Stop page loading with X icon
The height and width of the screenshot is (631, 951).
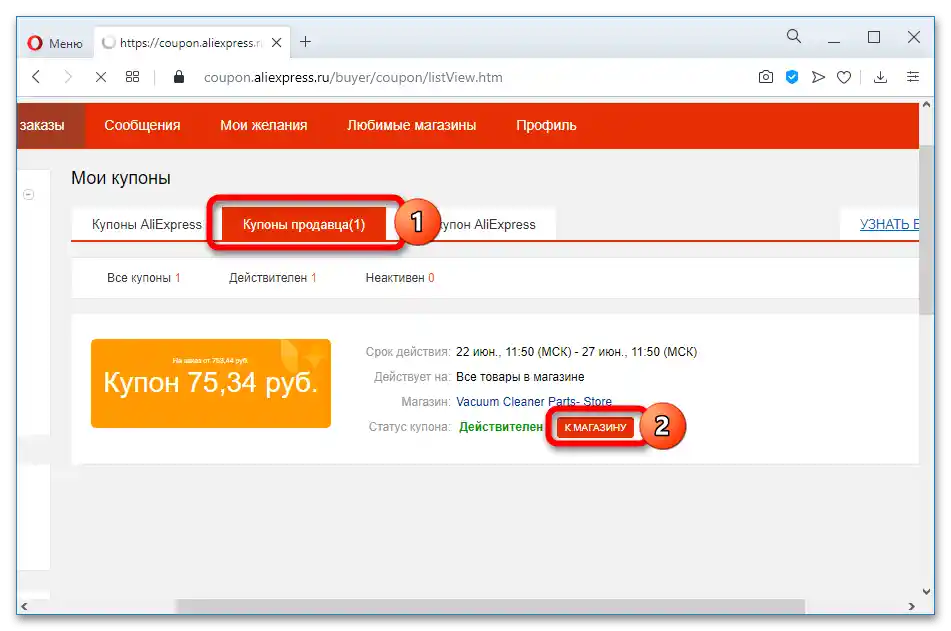point(101,77)
